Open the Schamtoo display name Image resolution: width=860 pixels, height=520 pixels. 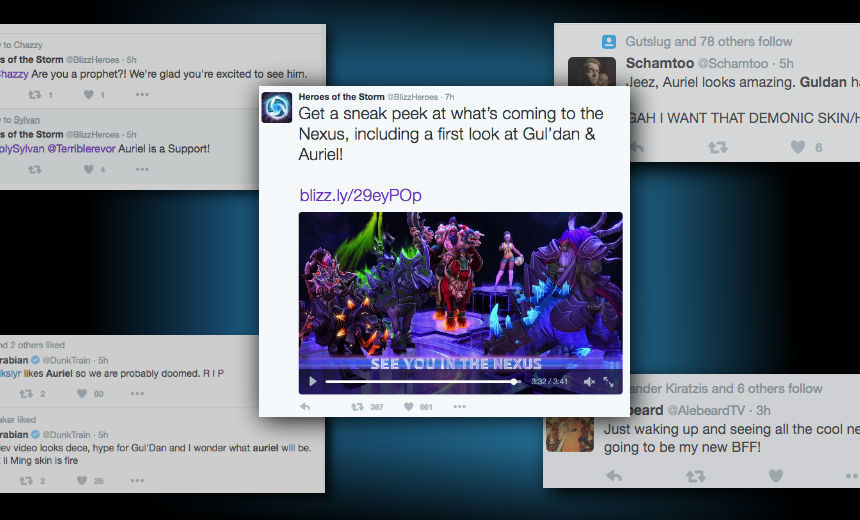(660, 64)
